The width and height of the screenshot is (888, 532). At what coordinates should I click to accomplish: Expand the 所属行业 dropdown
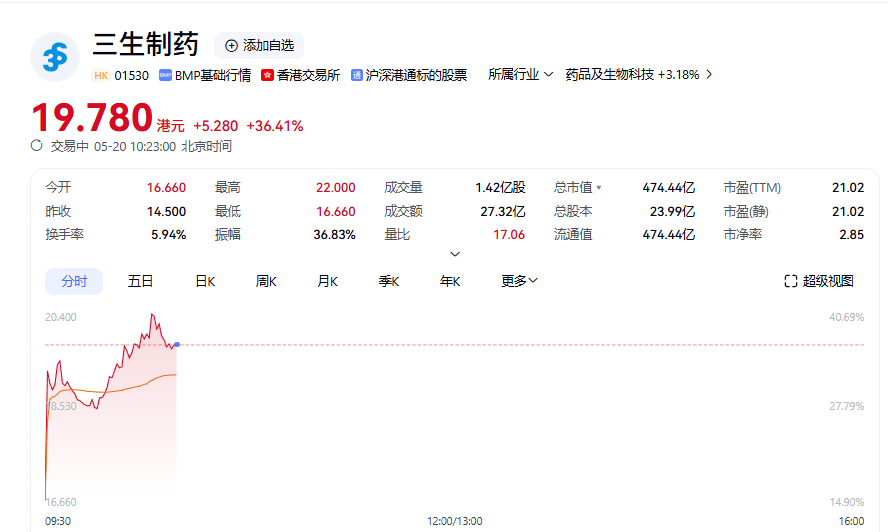tap(520, 74)
